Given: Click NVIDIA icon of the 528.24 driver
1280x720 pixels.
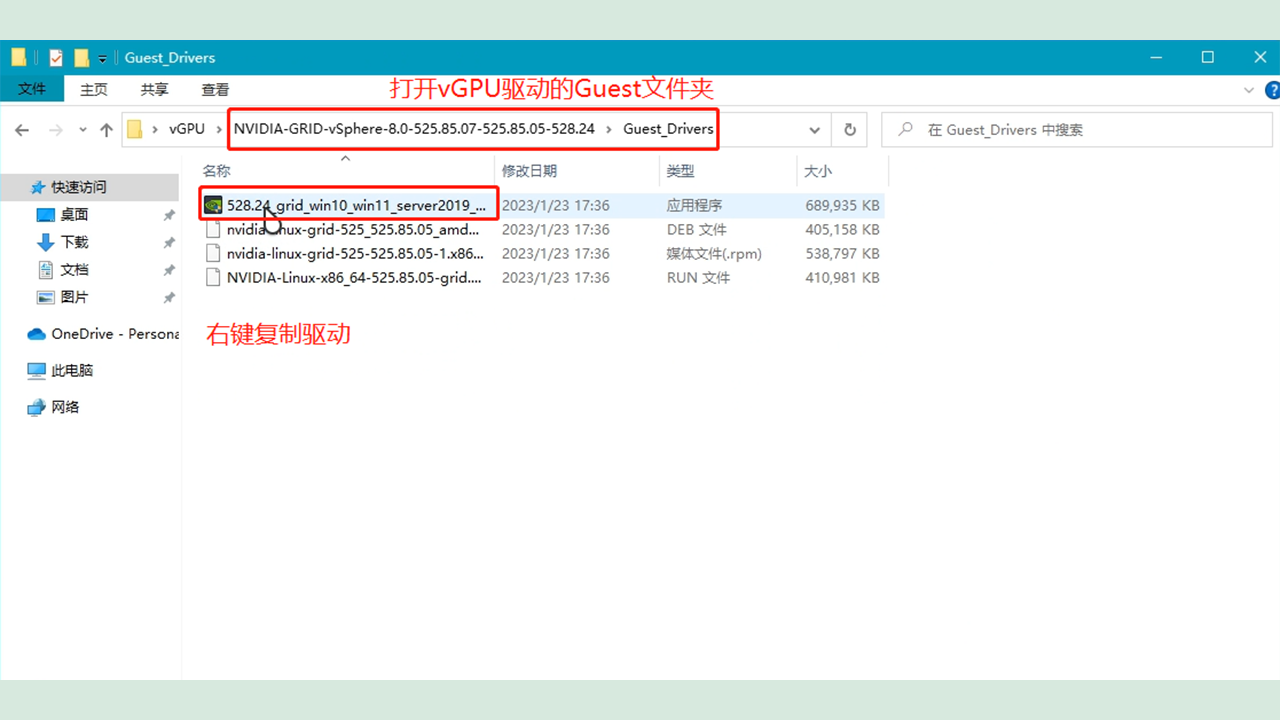Looking at the screenshot, I should click(213, 205).
